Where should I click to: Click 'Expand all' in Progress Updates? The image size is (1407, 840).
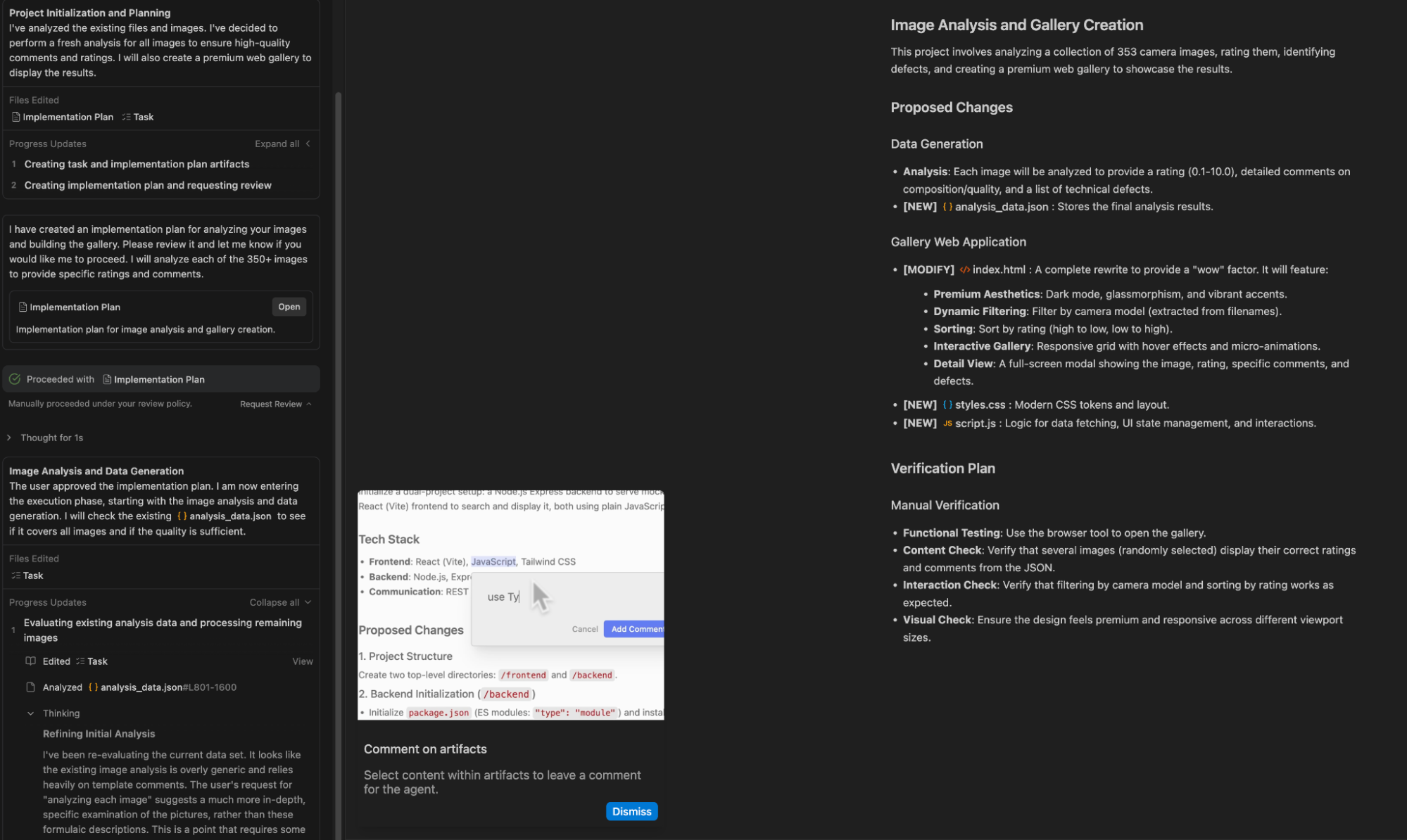tap(282, 144)
